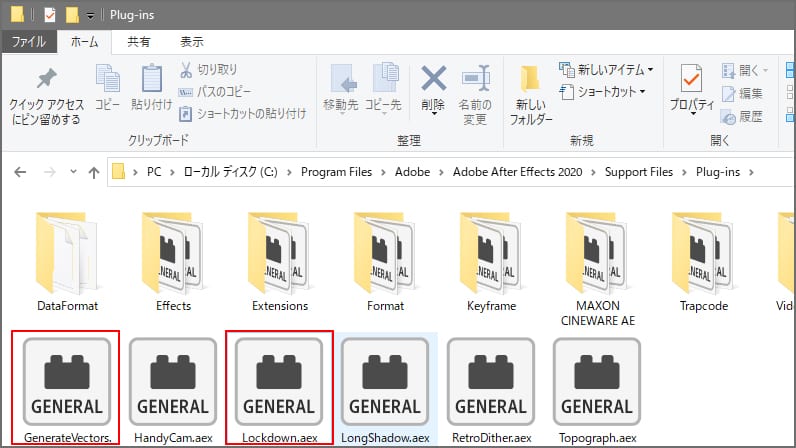
Task: Click the Delete (削除) X icon
Action: (433, 79)
